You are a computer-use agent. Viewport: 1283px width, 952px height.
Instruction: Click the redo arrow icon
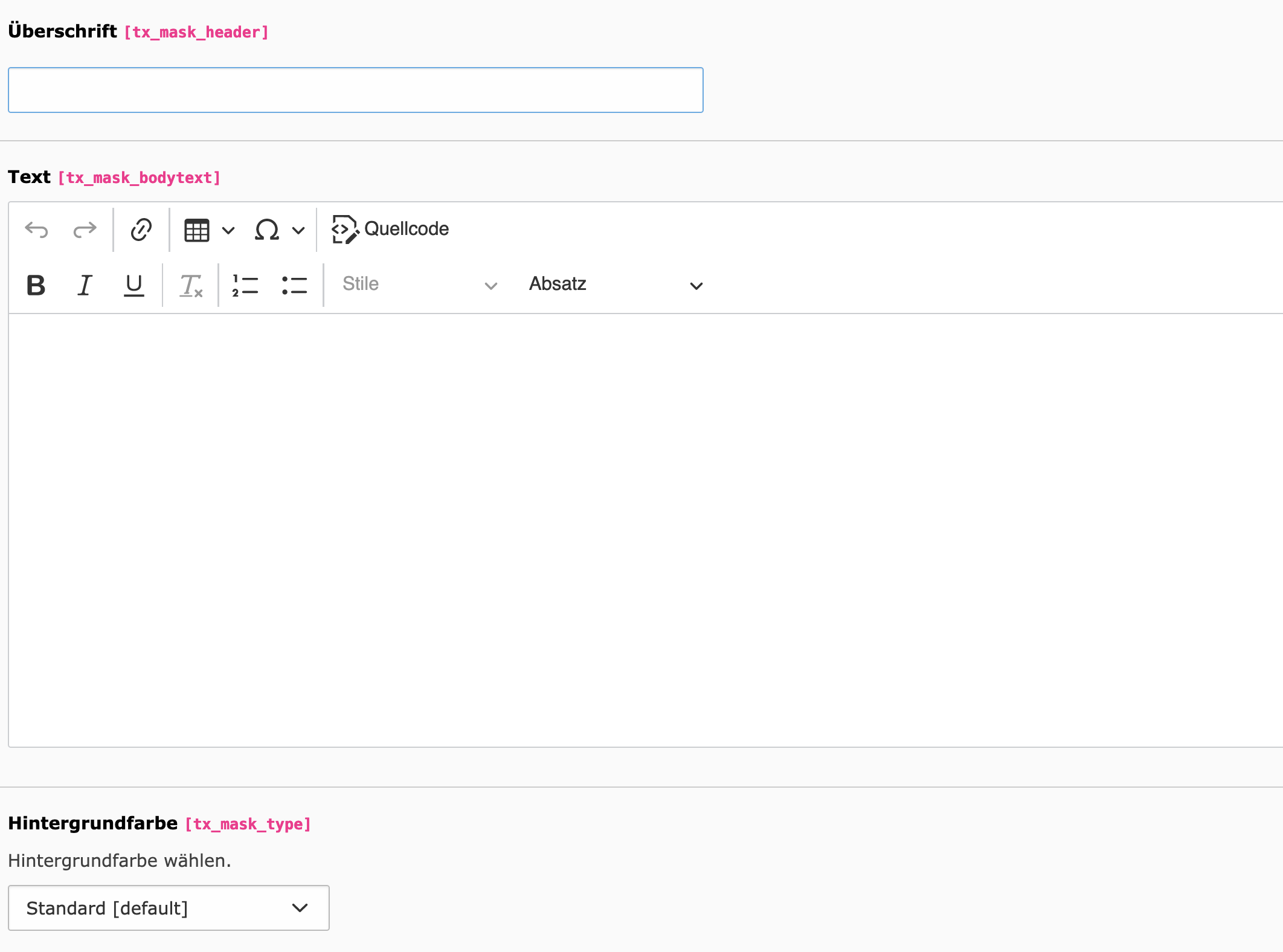coord(85,230)
